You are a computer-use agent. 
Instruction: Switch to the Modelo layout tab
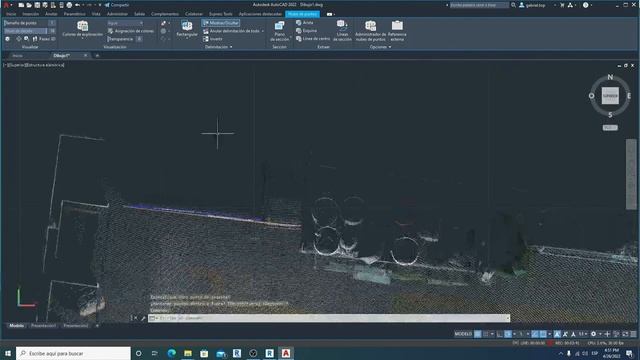(16, 326)
